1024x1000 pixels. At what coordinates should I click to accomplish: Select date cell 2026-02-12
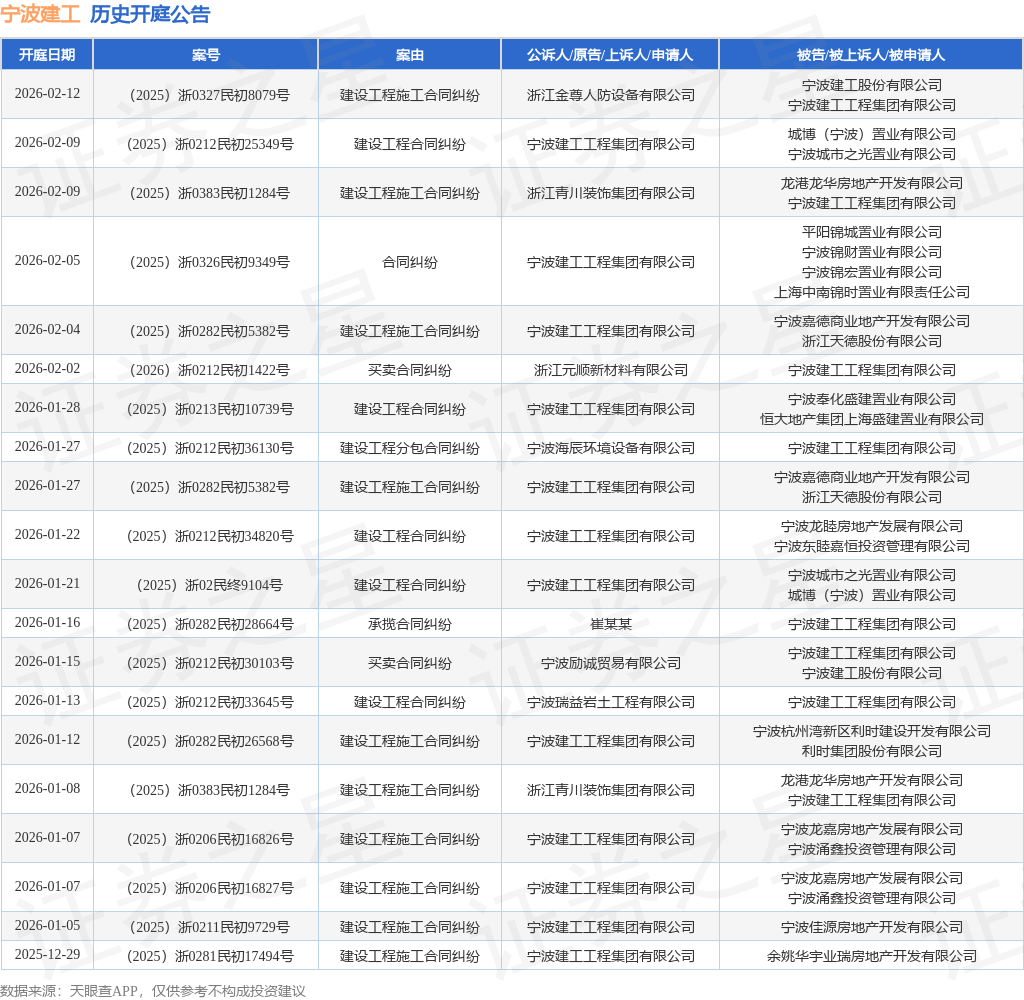47,93
